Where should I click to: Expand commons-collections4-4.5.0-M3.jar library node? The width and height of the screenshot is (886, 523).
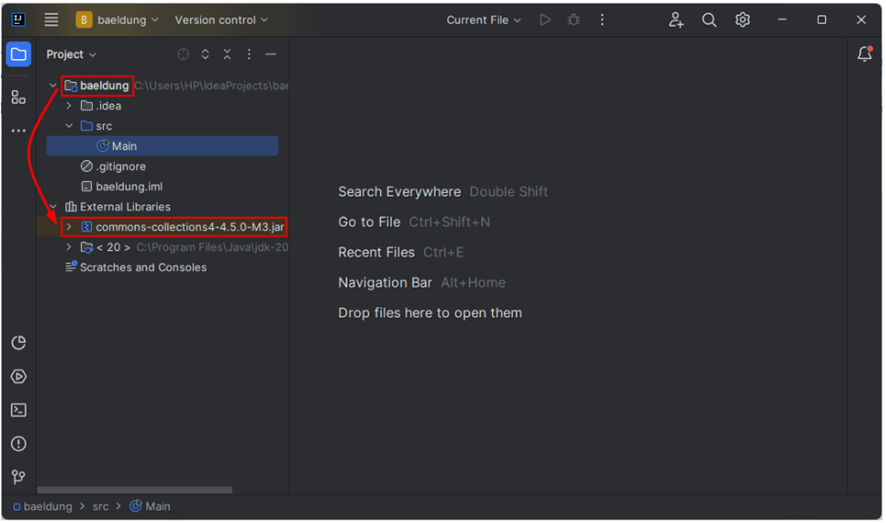(69, 227)
